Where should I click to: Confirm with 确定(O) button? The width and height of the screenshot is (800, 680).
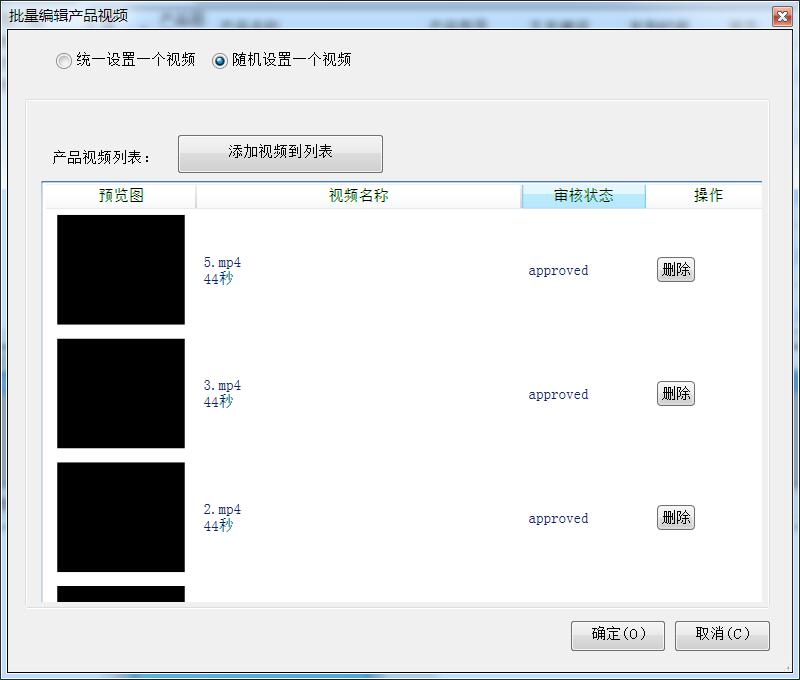(x=618, y=635)
